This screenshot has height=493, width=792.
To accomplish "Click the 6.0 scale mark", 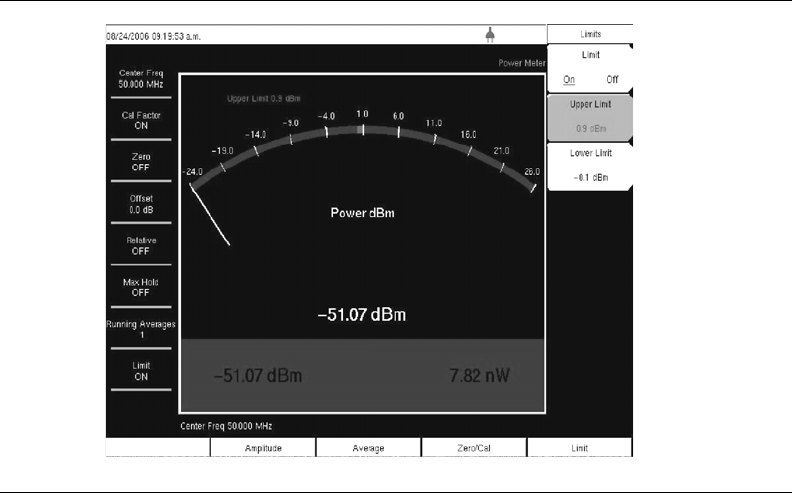I will pyautogui.click(x=399, y=116).
